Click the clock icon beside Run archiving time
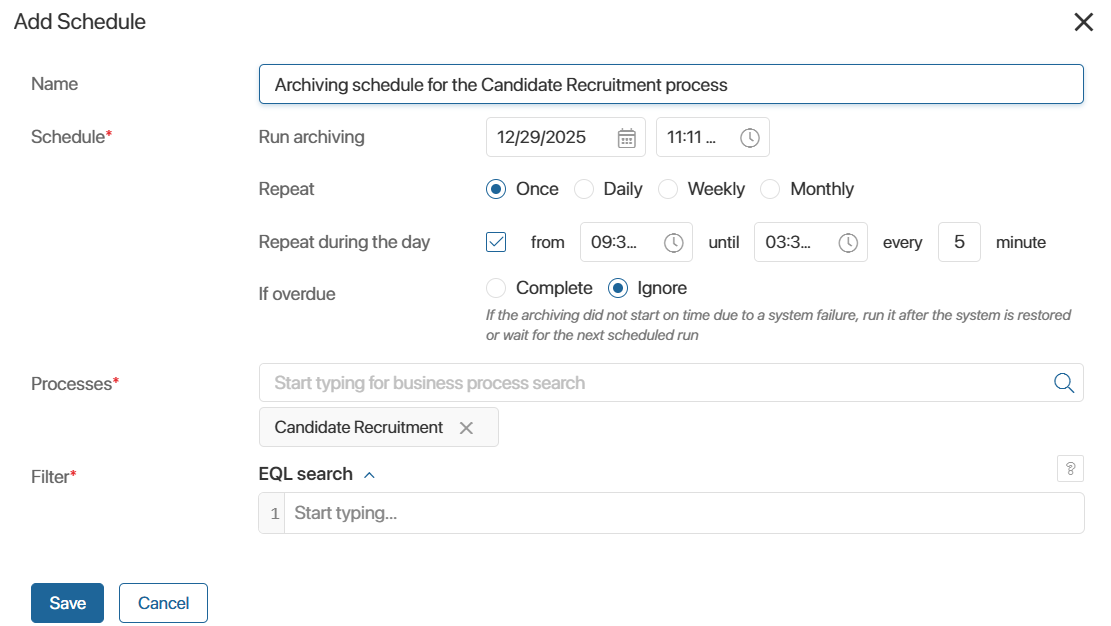The height and width of the screenshot is (626, 1111). [749, 138]
